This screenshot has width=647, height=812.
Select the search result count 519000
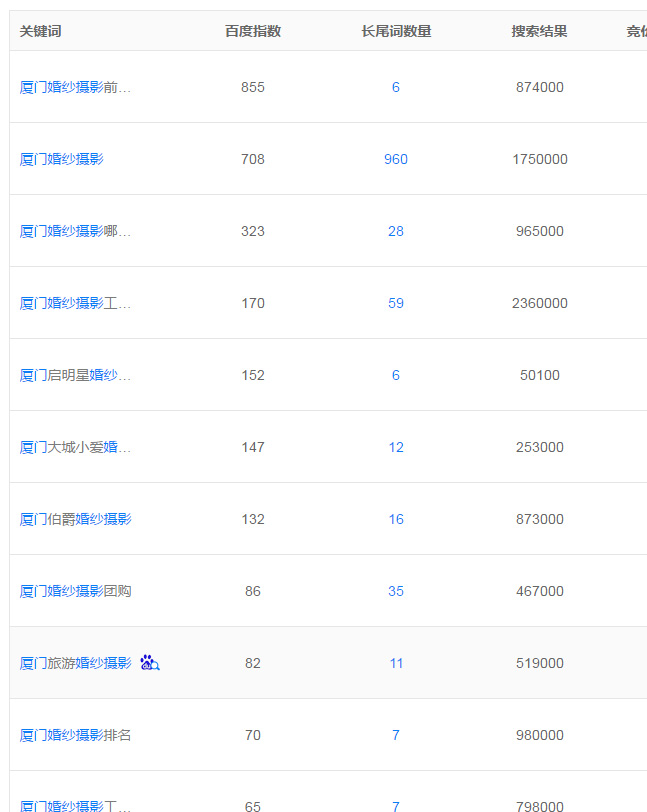tap(540, 663)
